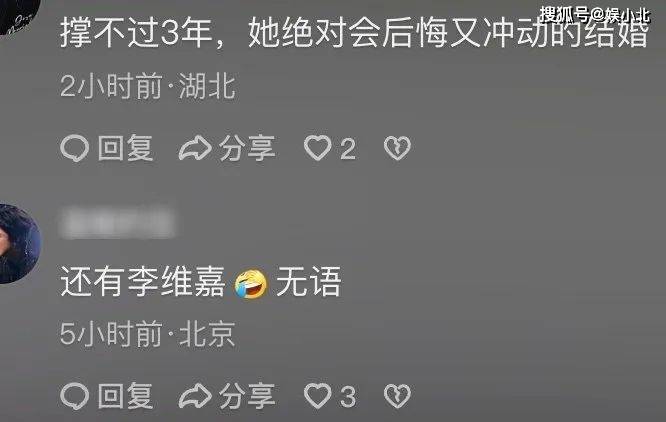Click the comment text 还有李维嘉 无语
The height and width of the screenshot is (422, 666).
click(200, 282)
